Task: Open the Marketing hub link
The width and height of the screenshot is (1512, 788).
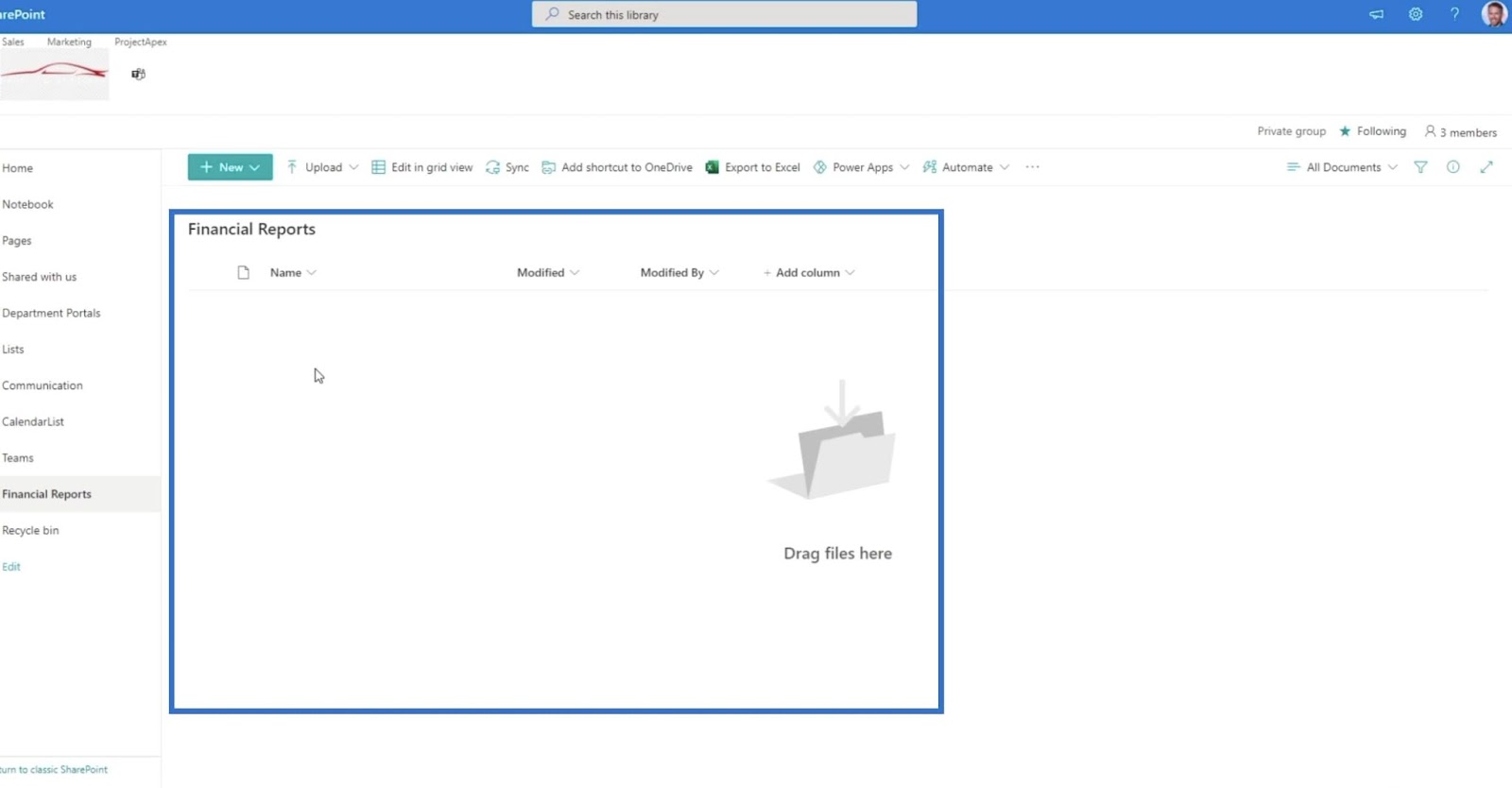Action: pyautogui.click(x=69, y=42)
